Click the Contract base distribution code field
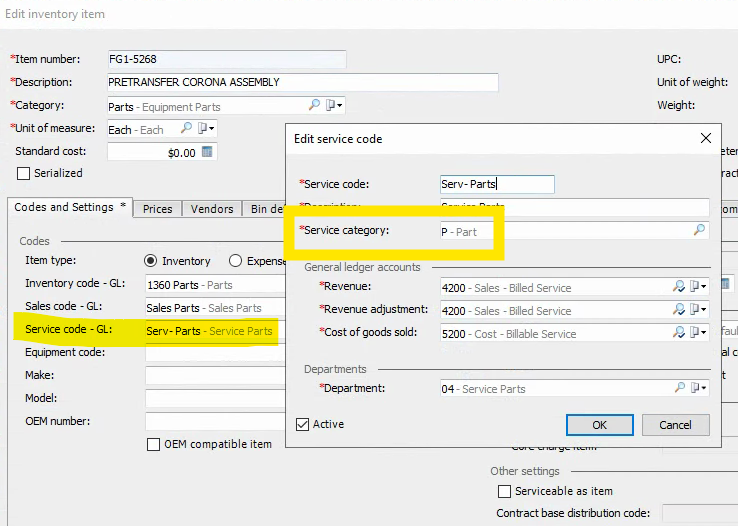The height and width of the screenshot is (526, 738). 700,513
